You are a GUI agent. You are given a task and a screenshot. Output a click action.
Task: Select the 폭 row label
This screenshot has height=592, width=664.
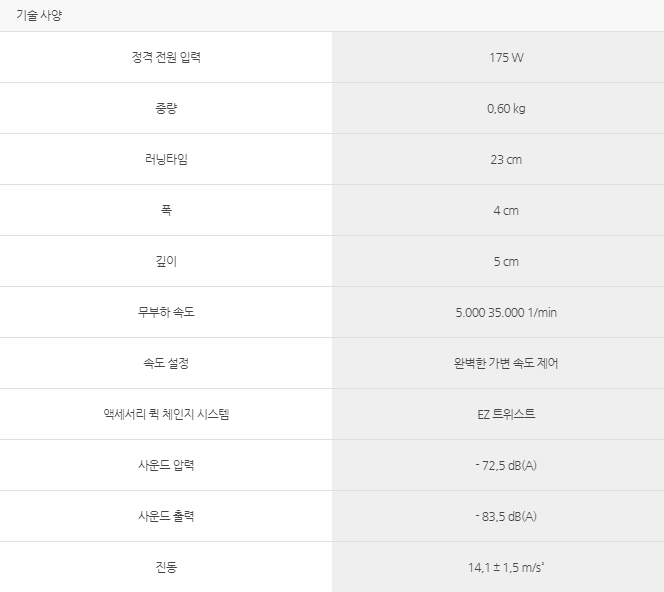166,210
